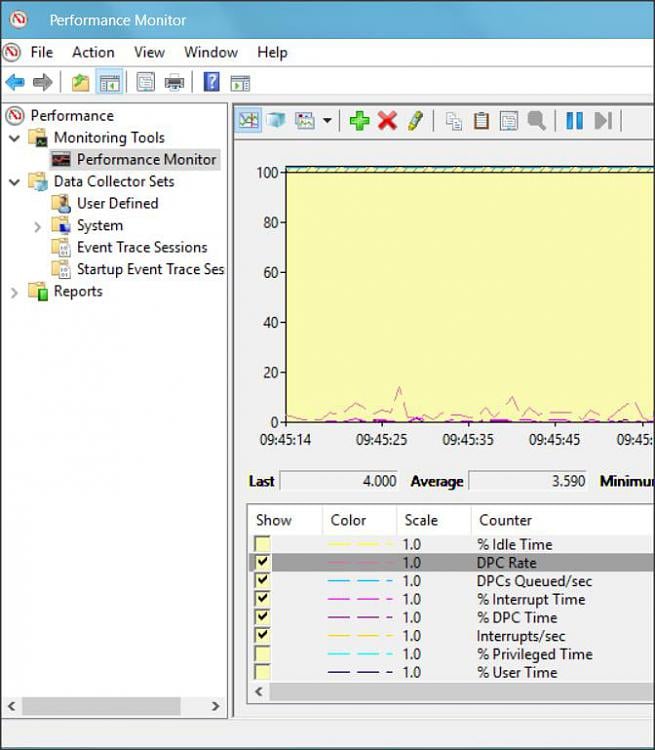Click the % User Time color line sample
The width and height of the screenshot is (655, 750).
(360, 672)
